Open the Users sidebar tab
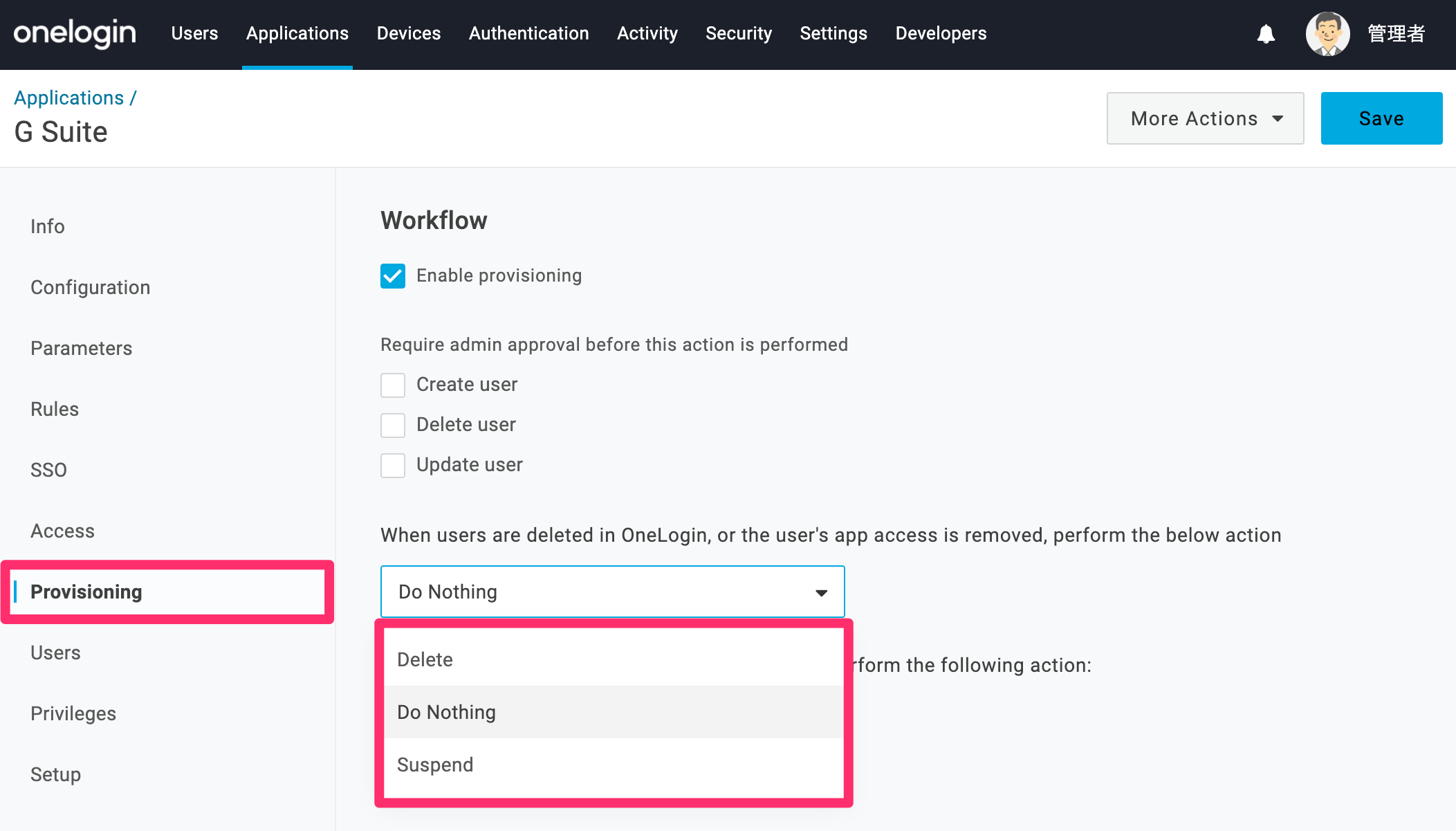Image resolution: width=1456 pixels, height=831 pixels. click(x=55, y=652)
